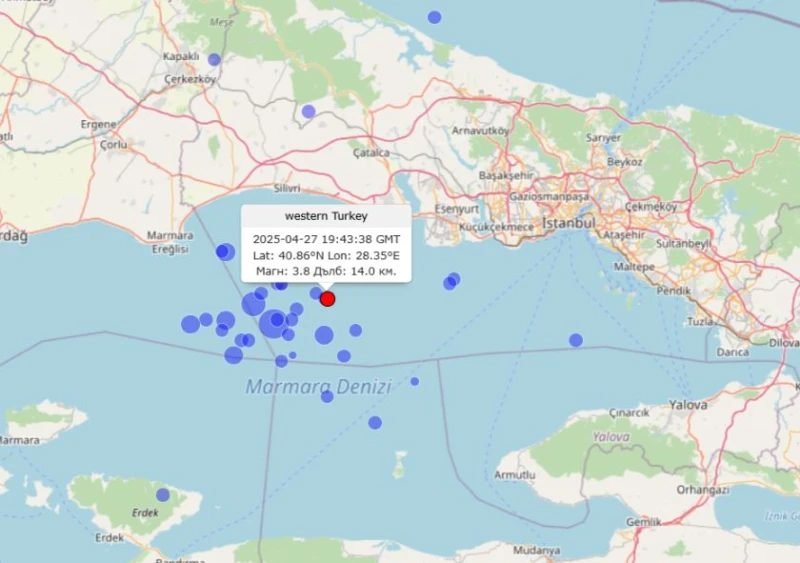Click the Küçükçekmece label

tap(496, 227)
